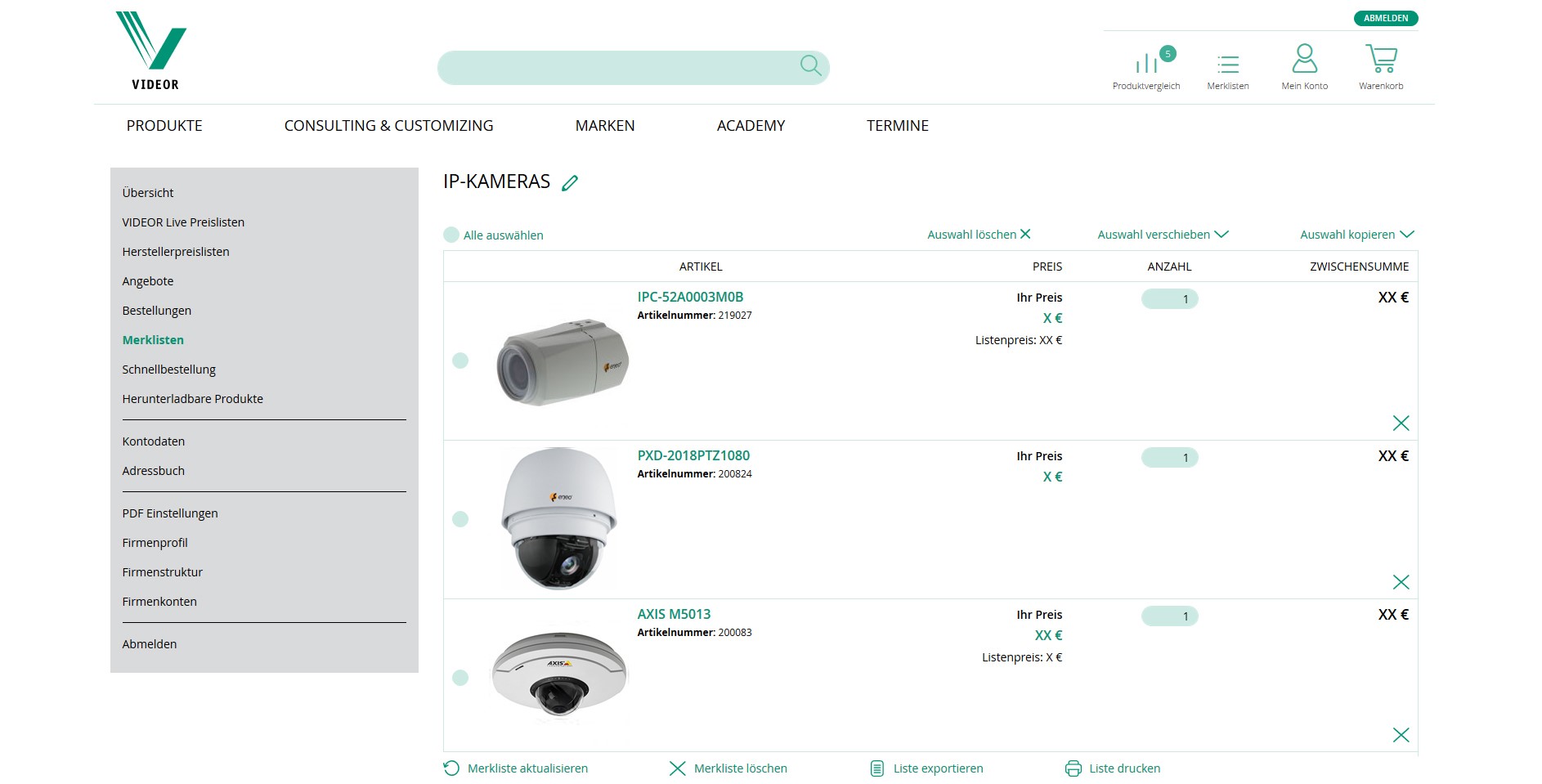Go to Übersicht in the sidebar
This screenshot has width=1542, height=784.
[x=148, y=193]
